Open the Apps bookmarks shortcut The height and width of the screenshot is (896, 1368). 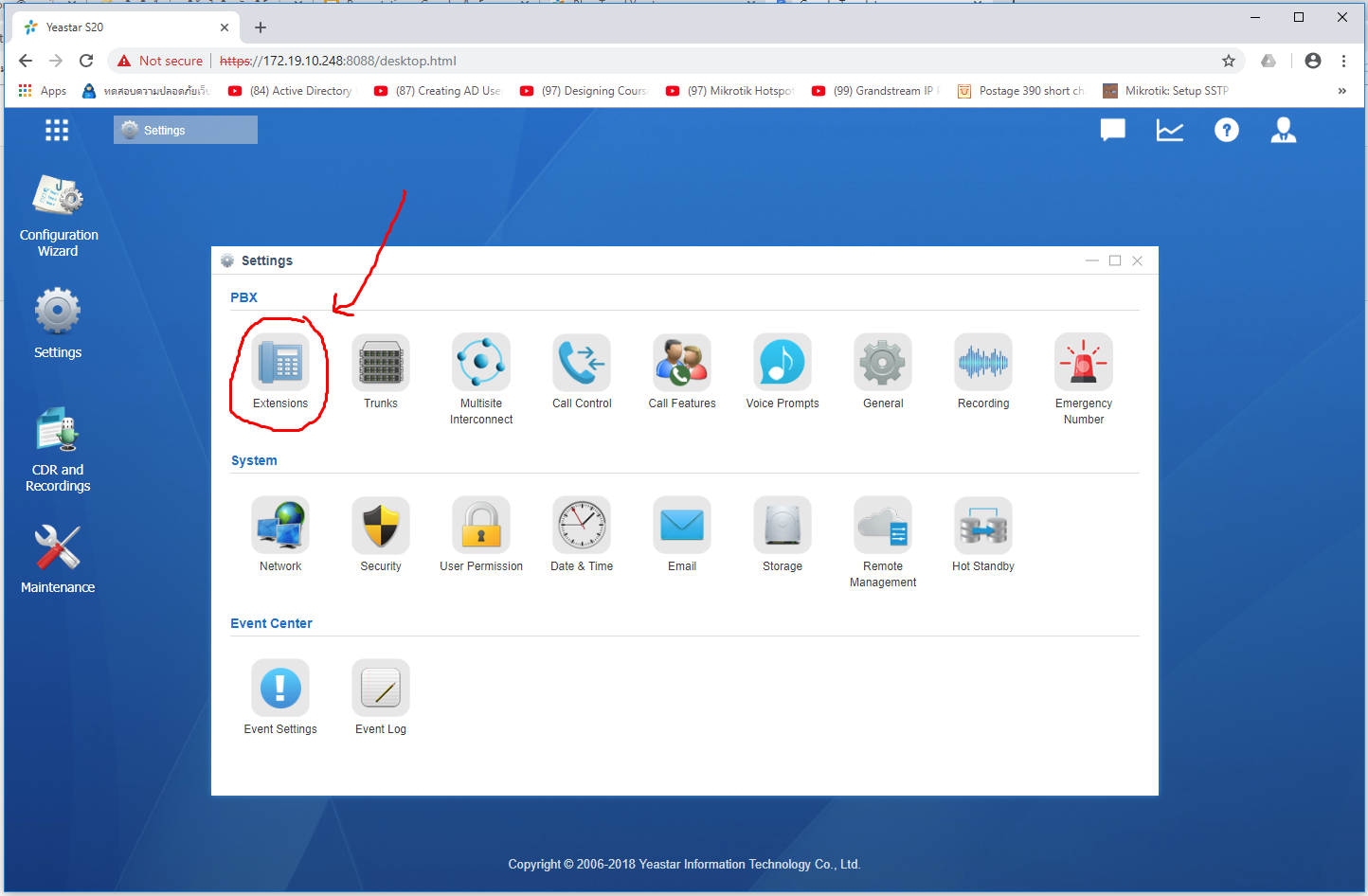tap(43, 91)
